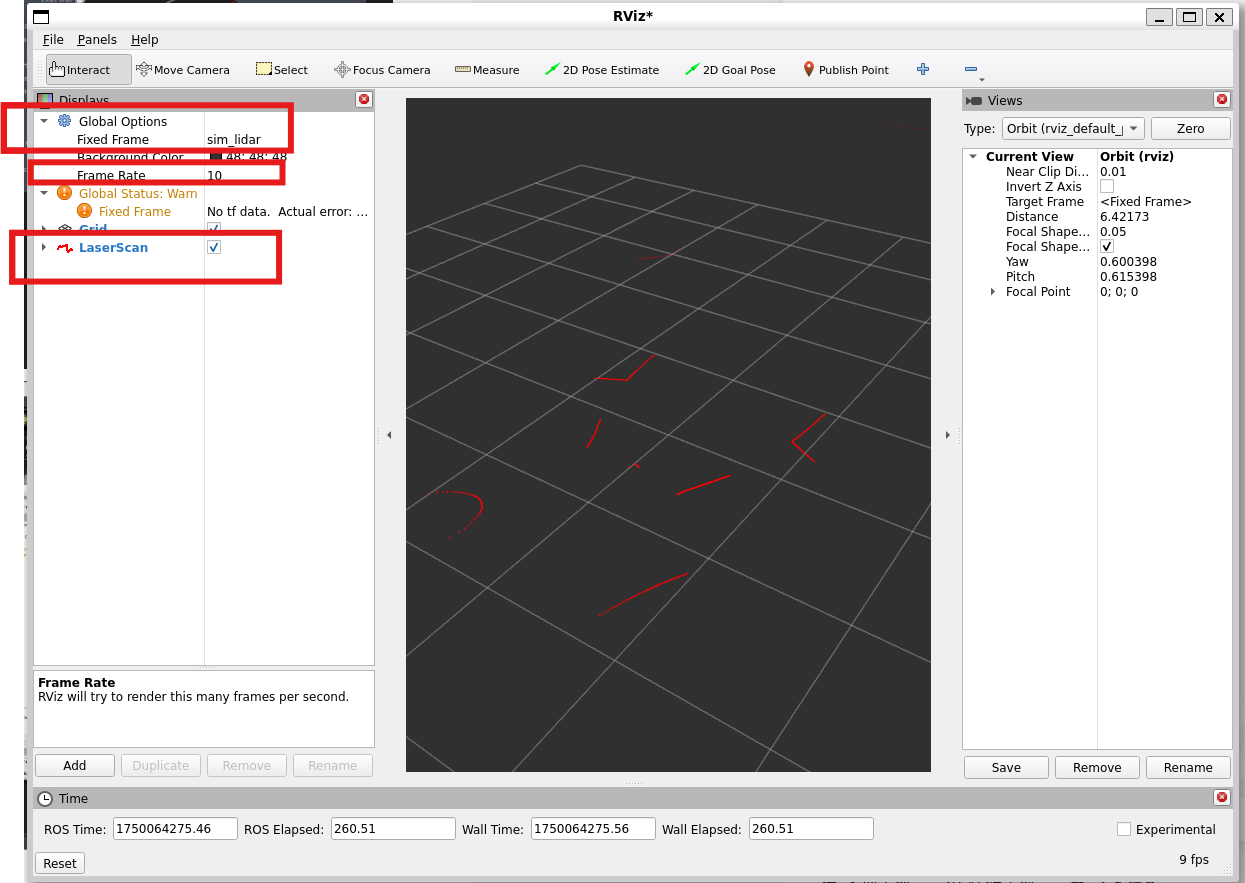The image size is (1245, 883).
Task: Disable the LaserScan display checkbox
Action: (213, 247)
